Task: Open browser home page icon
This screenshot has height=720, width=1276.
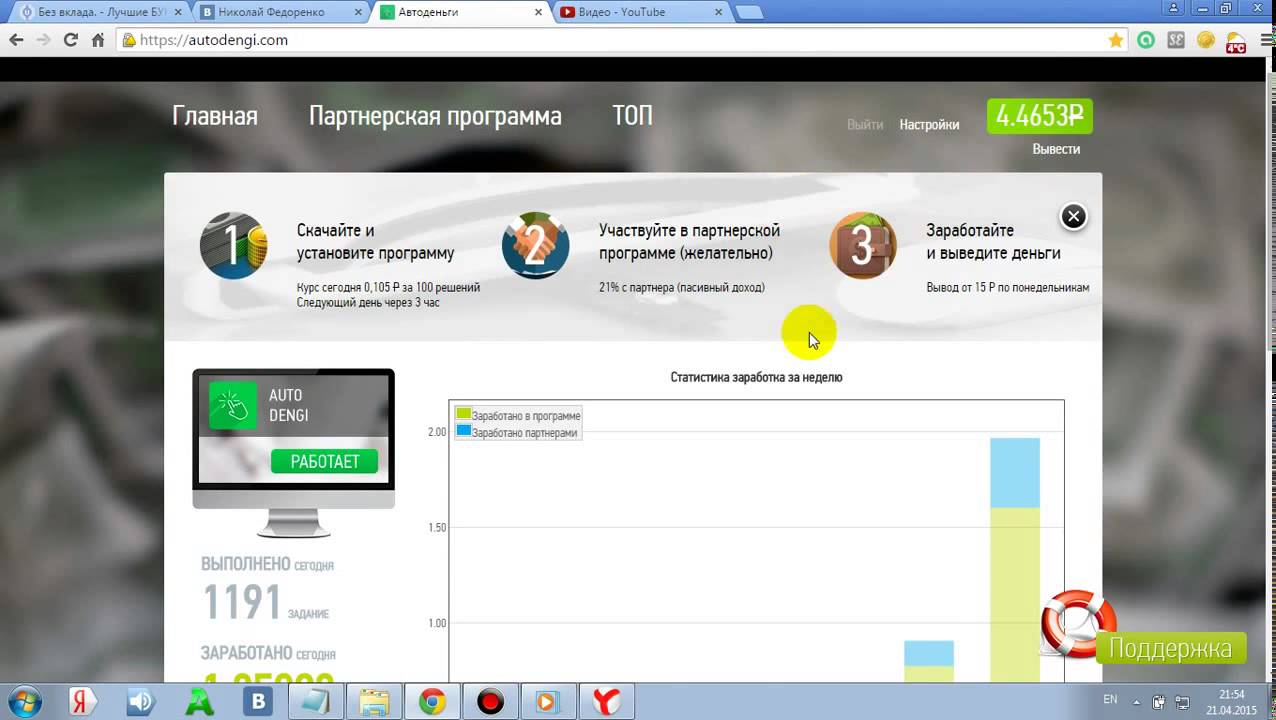Action: 98,40
